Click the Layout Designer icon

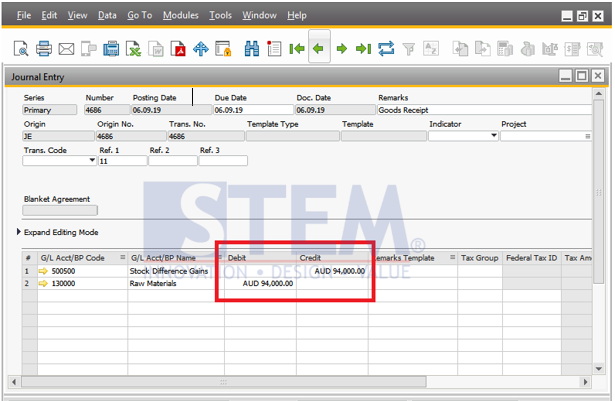595,49
